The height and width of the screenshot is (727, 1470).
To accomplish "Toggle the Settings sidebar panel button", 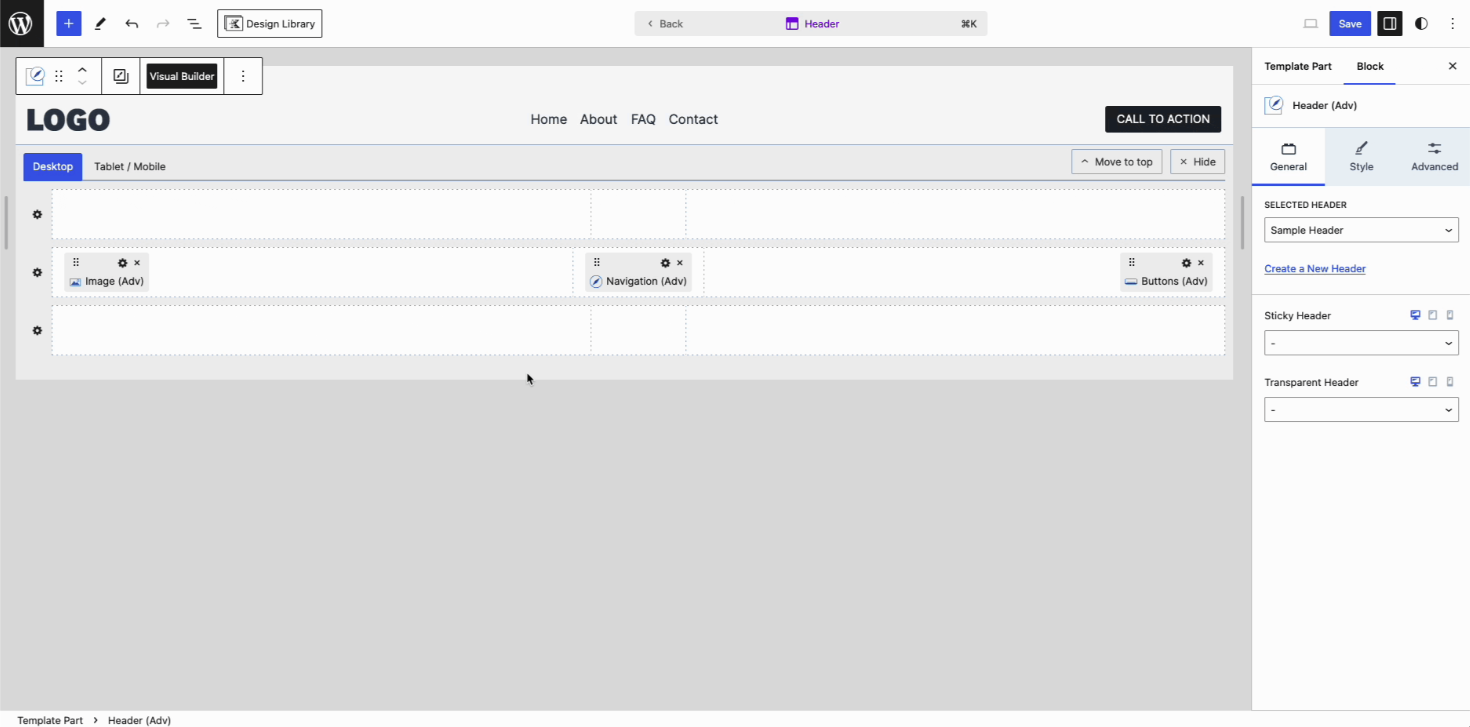I will (1388, 23).
